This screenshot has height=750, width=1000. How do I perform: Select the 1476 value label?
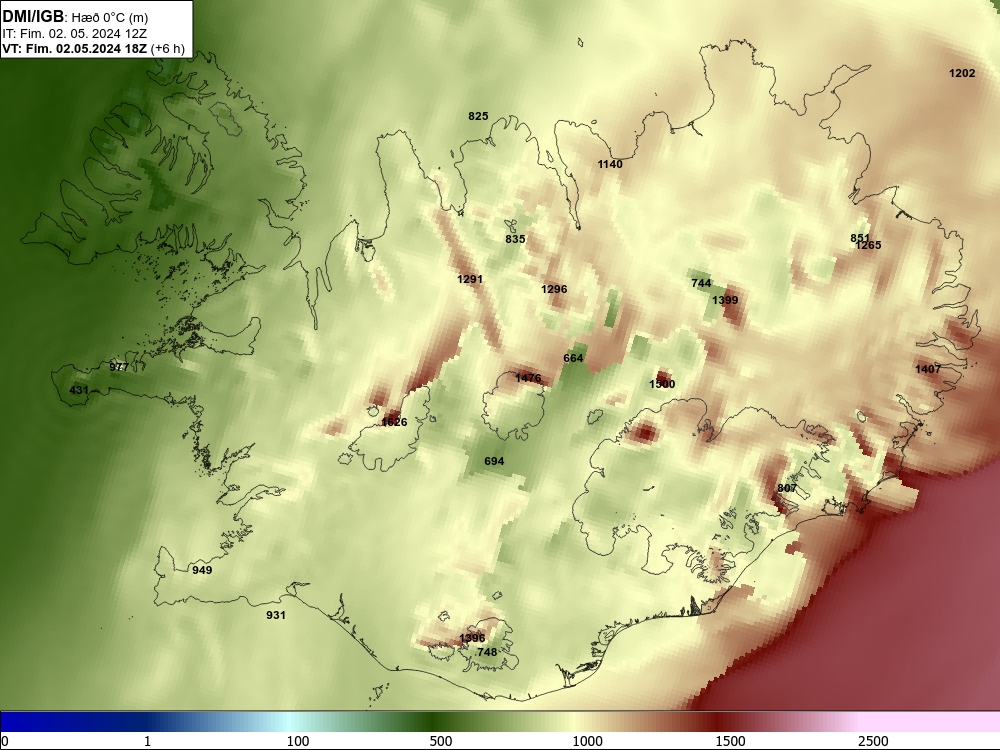coord(528,378)
